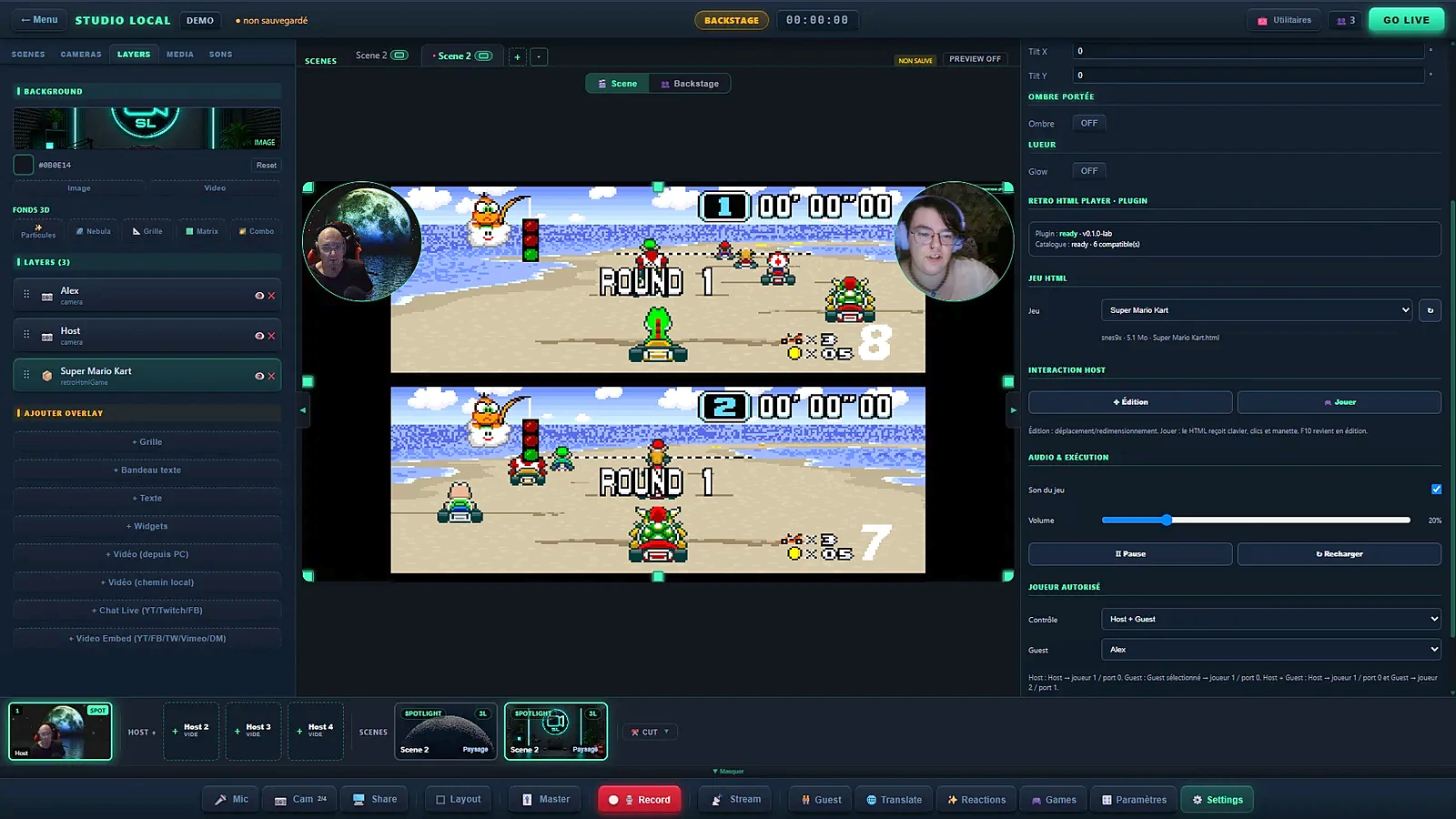
Task: Select the Combo 3D background
Action: [x=257, y=231]
